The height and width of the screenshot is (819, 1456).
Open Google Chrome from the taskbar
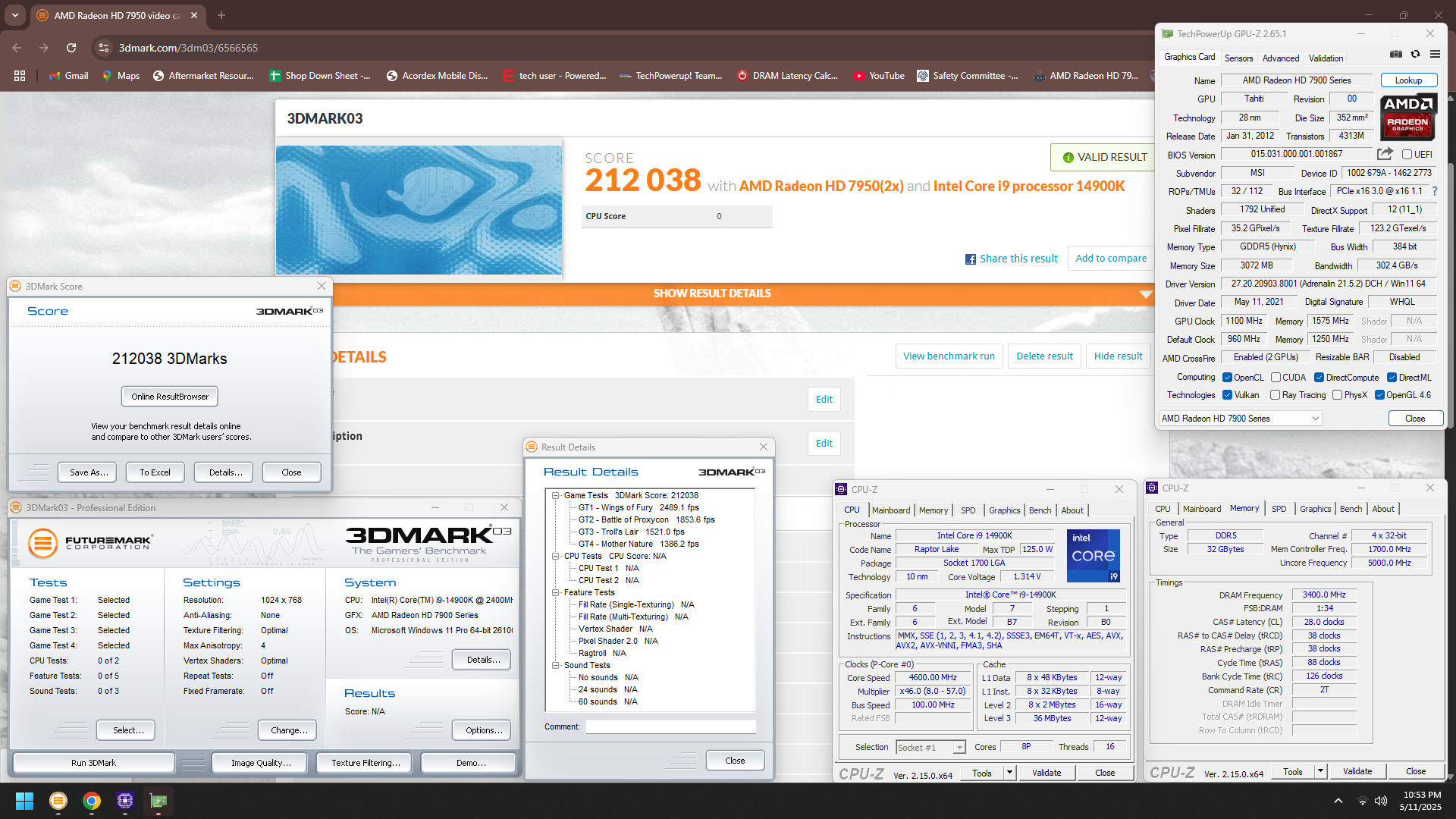point(92,801)
